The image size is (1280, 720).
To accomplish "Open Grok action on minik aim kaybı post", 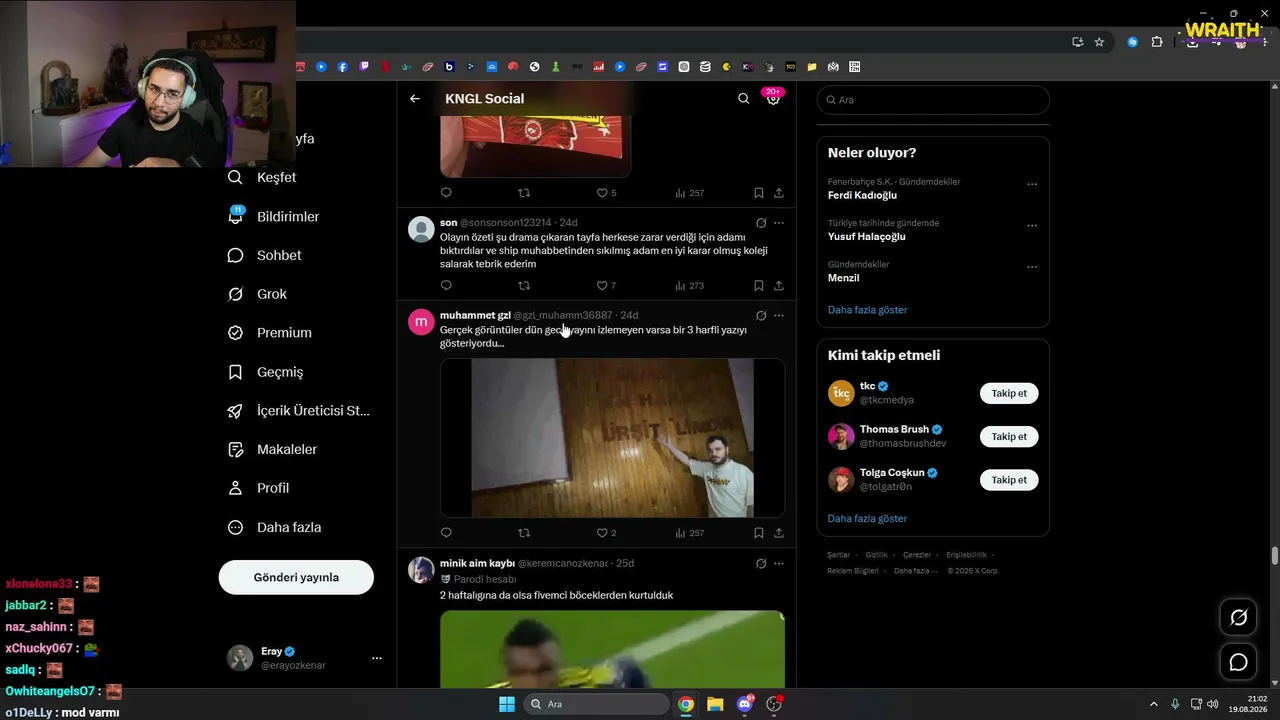I will point(761,564).
